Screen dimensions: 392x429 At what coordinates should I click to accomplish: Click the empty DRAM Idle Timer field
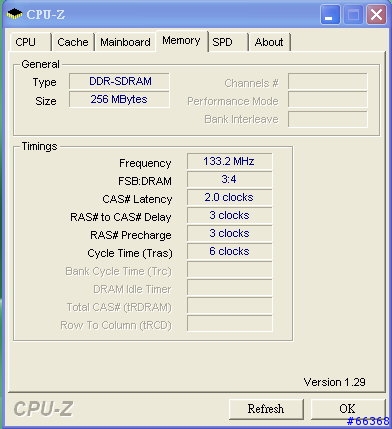click(x=229, y=288)
